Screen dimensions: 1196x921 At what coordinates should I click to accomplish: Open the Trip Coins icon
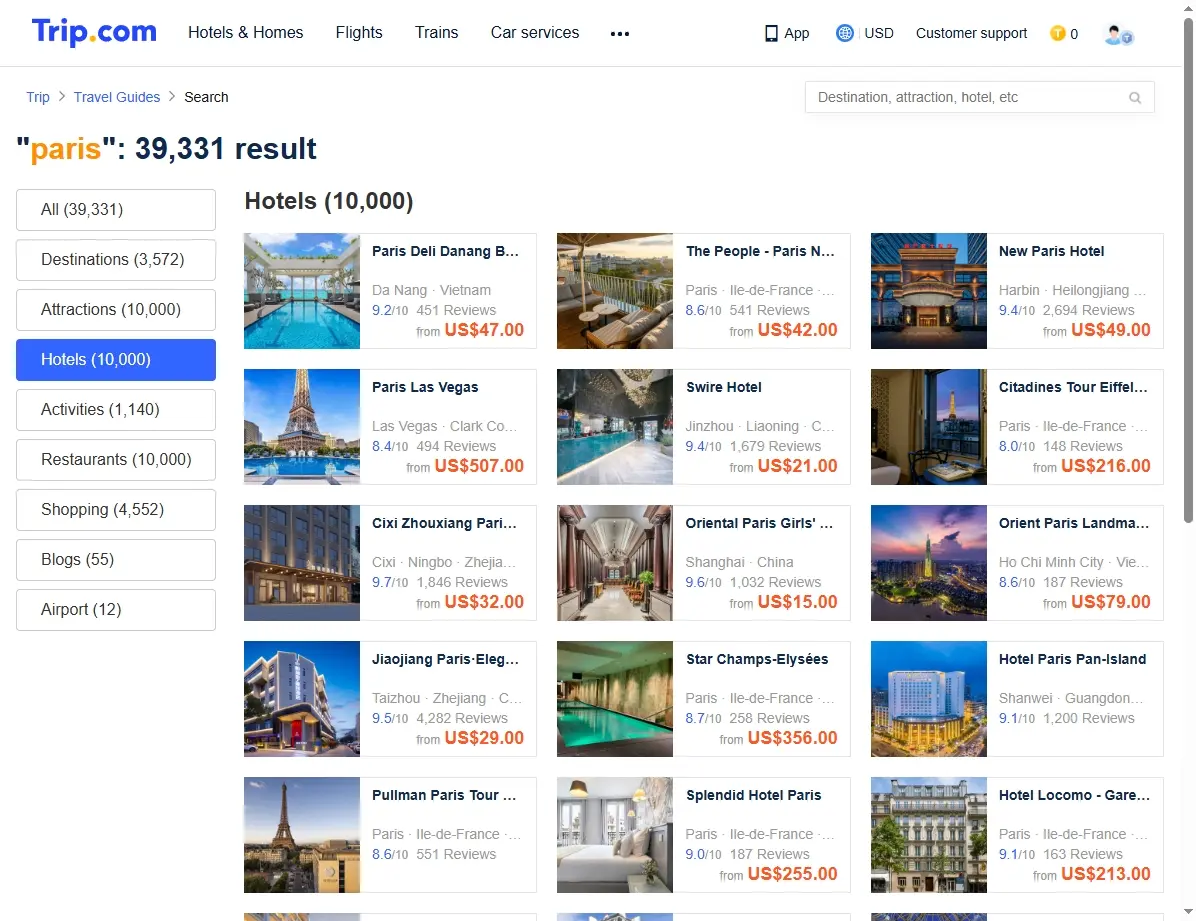[x=1057, y=33]
